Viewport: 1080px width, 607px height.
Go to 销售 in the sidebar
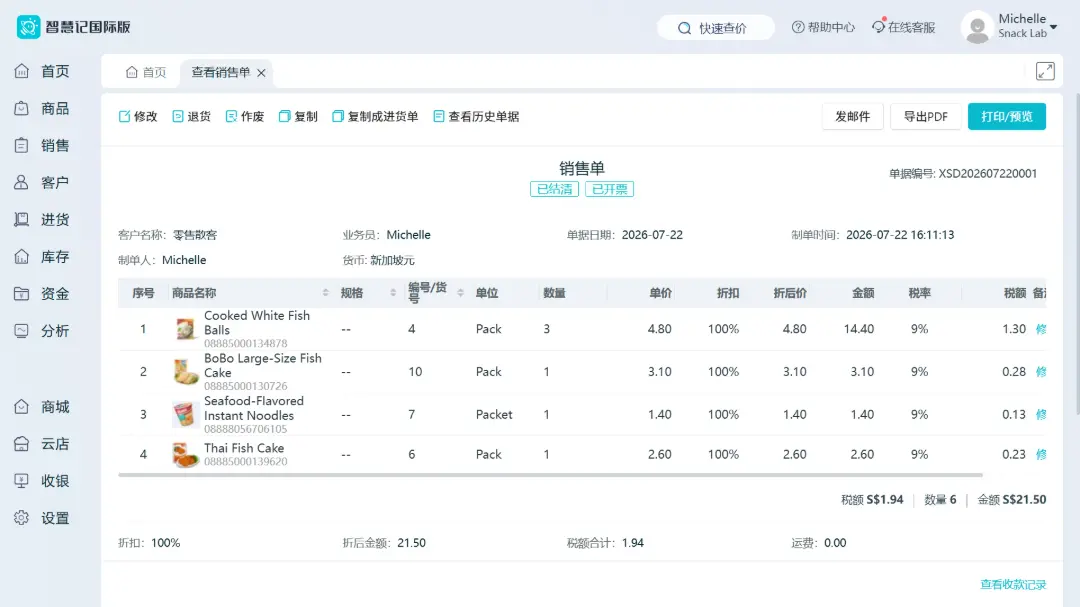coord(41,145)
